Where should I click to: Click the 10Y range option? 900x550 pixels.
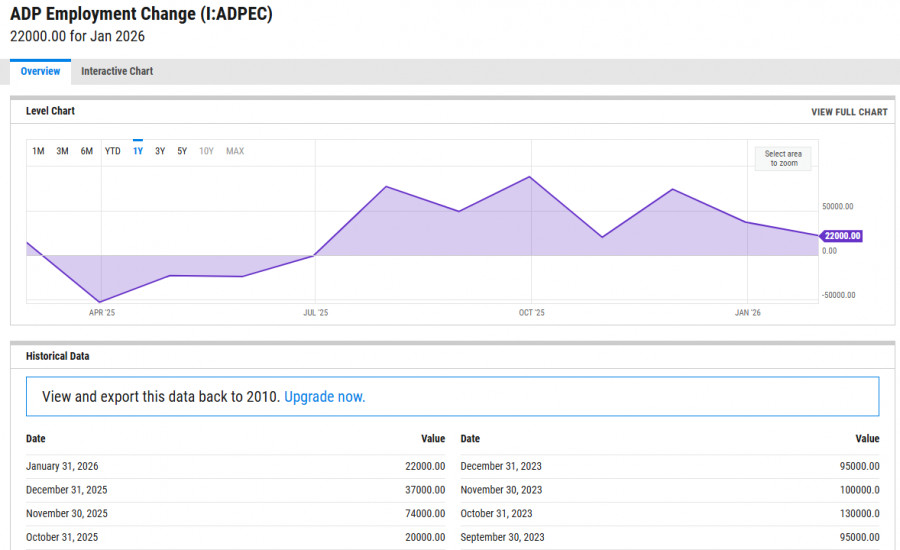point(206,151)
